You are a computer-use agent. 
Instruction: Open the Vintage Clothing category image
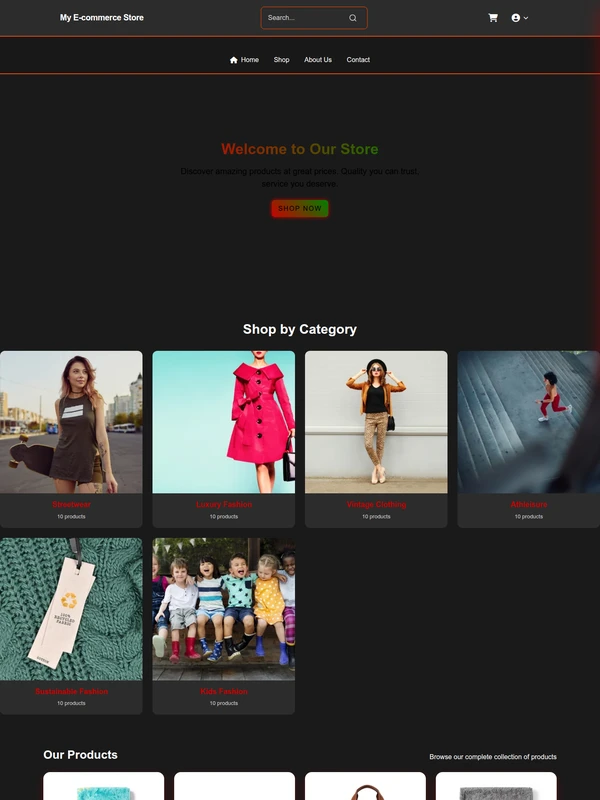[x=376, y=422]
